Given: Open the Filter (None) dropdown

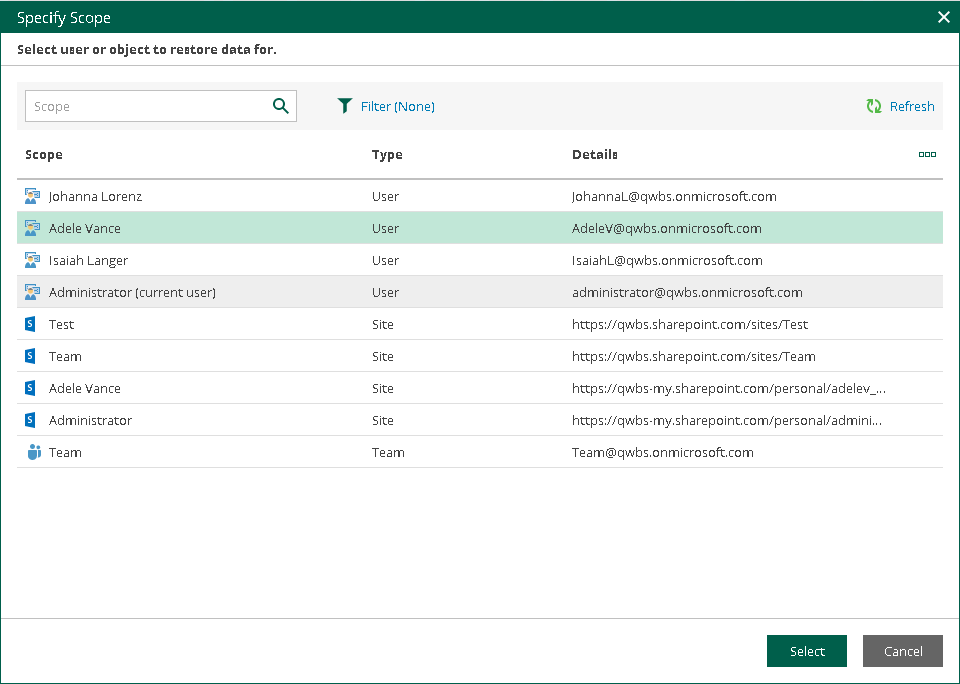Looking at the screenshot, I should 397,106.
